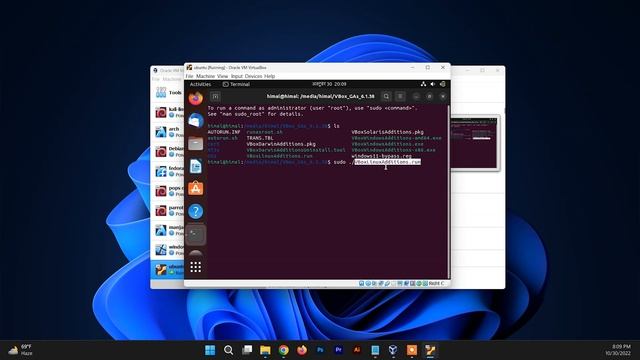Open the Input menu of the VM window
640x360 pixels.
(x=237, y=76)
